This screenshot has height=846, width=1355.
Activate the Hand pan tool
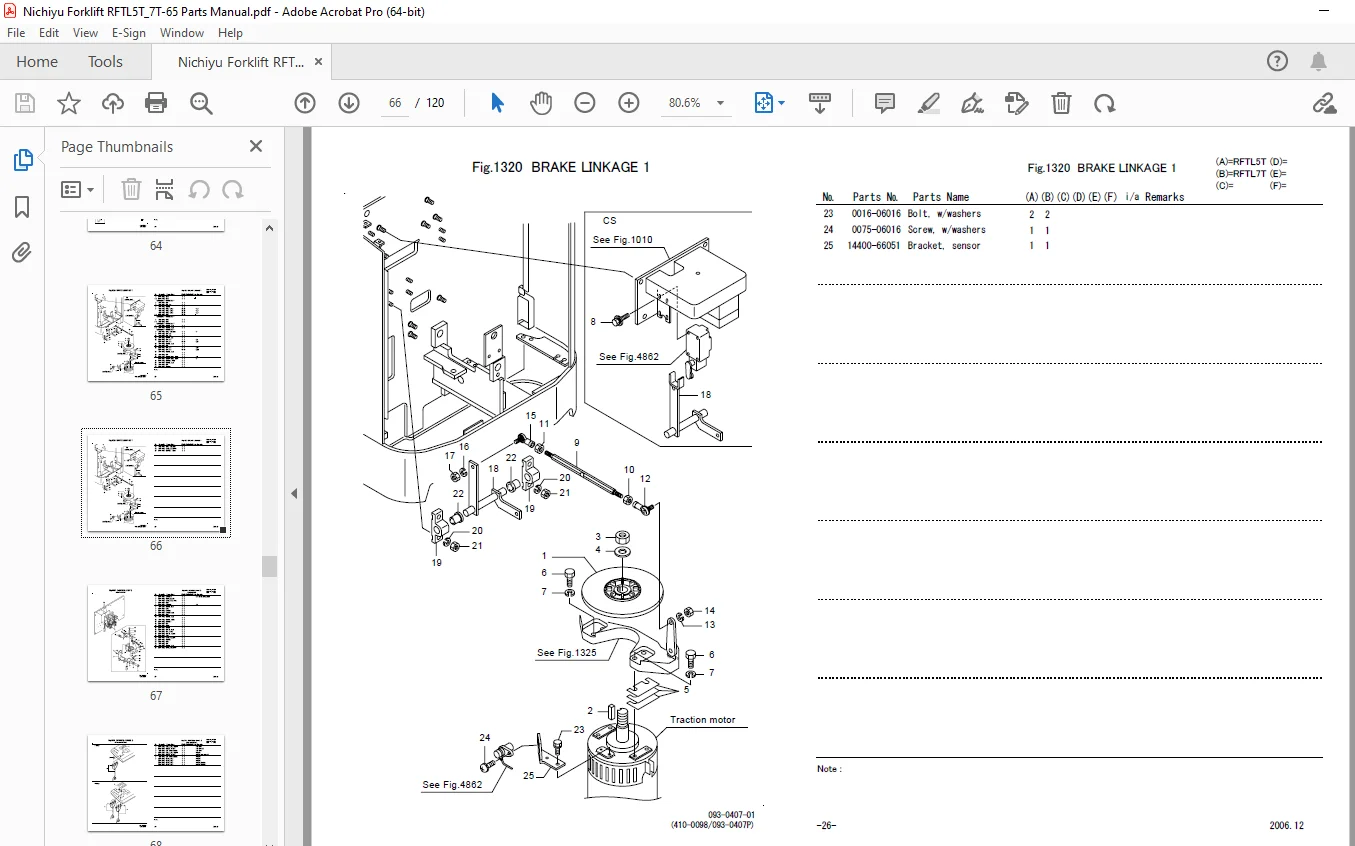click(x=541, y=103)
